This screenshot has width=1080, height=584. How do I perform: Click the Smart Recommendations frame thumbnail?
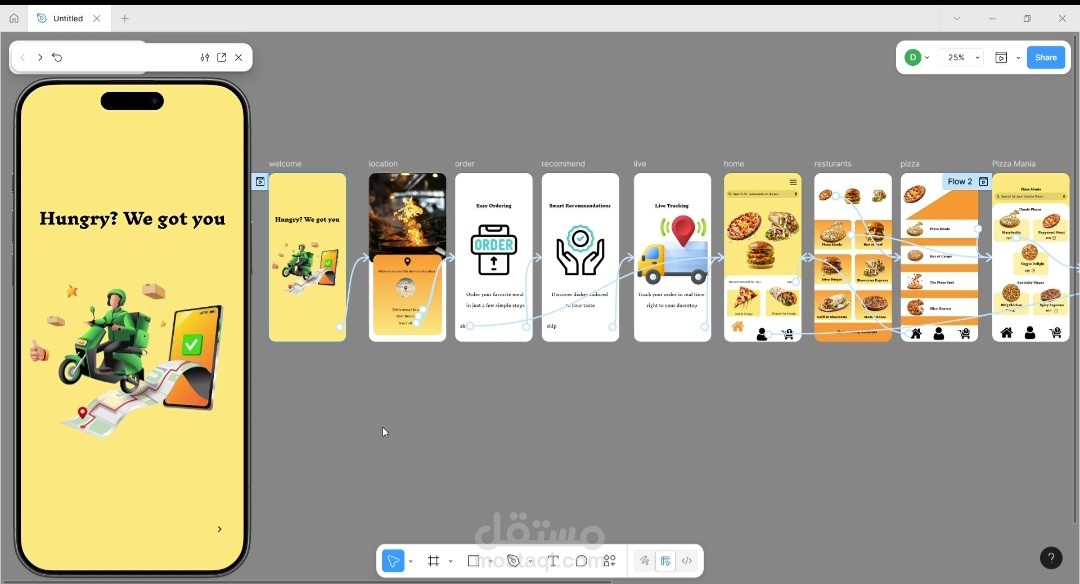580,257
